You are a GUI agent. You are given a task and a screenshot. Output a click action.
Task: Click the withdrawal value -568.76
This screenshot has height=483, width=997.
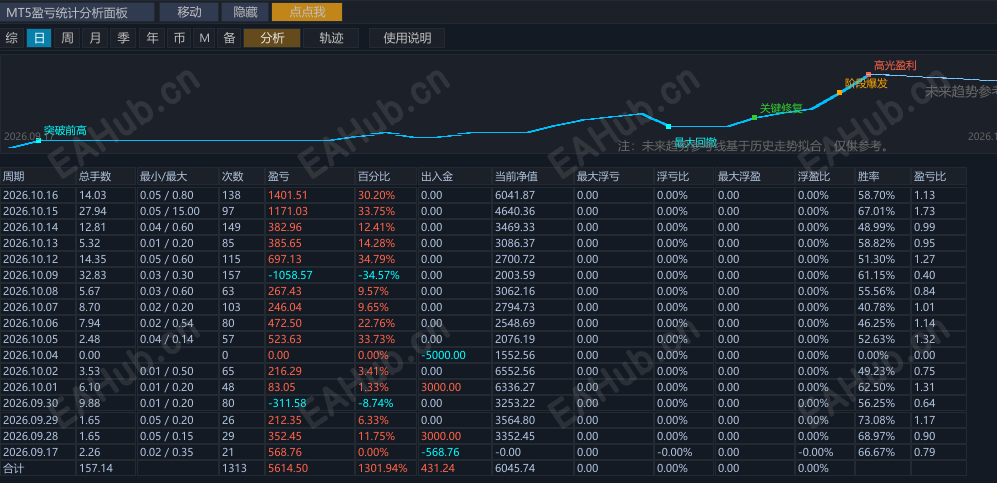[x=440, y=452]
